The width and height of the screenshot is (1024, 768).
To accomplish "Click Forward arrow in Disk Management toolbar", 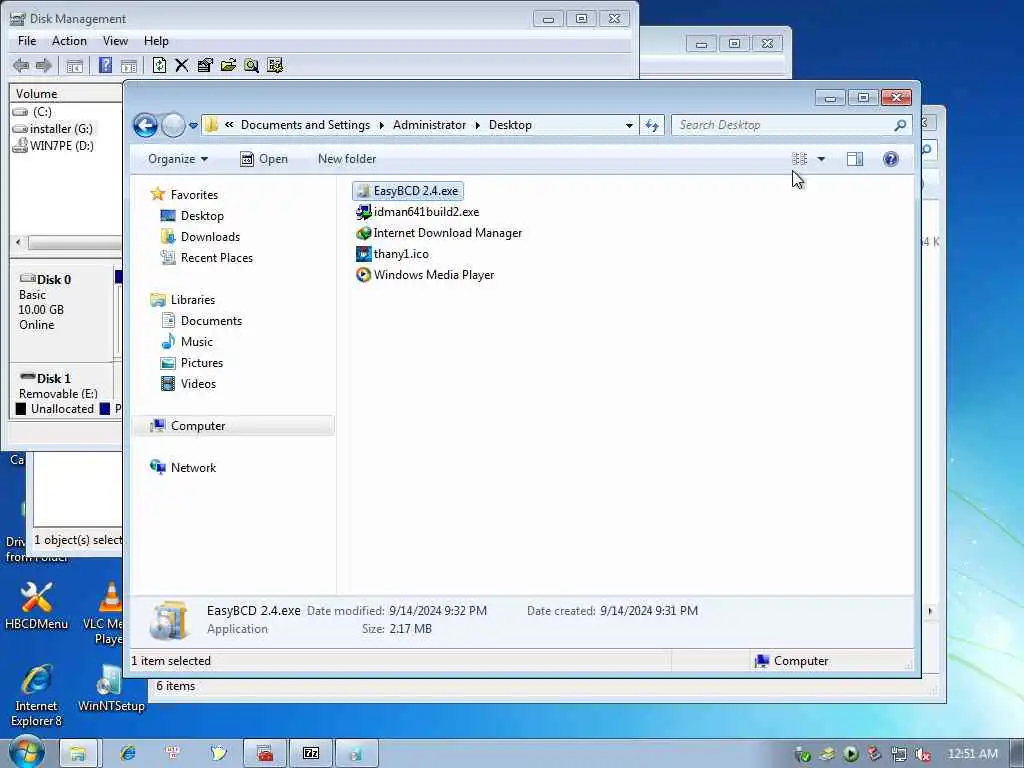I will 44,65.
